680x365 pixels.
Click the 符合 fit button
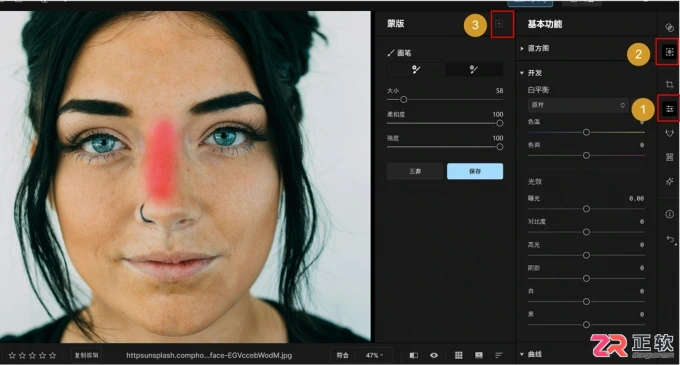(x=343, y=355)
